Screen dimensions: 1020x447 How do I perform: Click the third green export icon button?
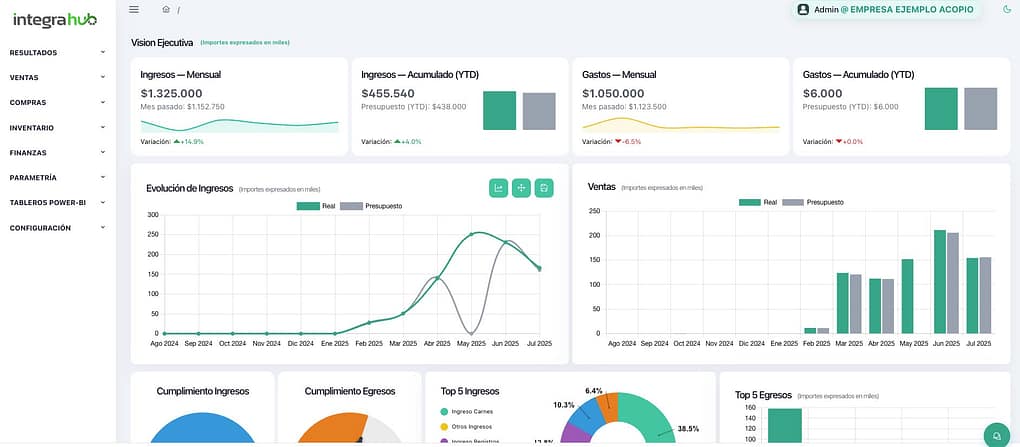tap(544, 188)
